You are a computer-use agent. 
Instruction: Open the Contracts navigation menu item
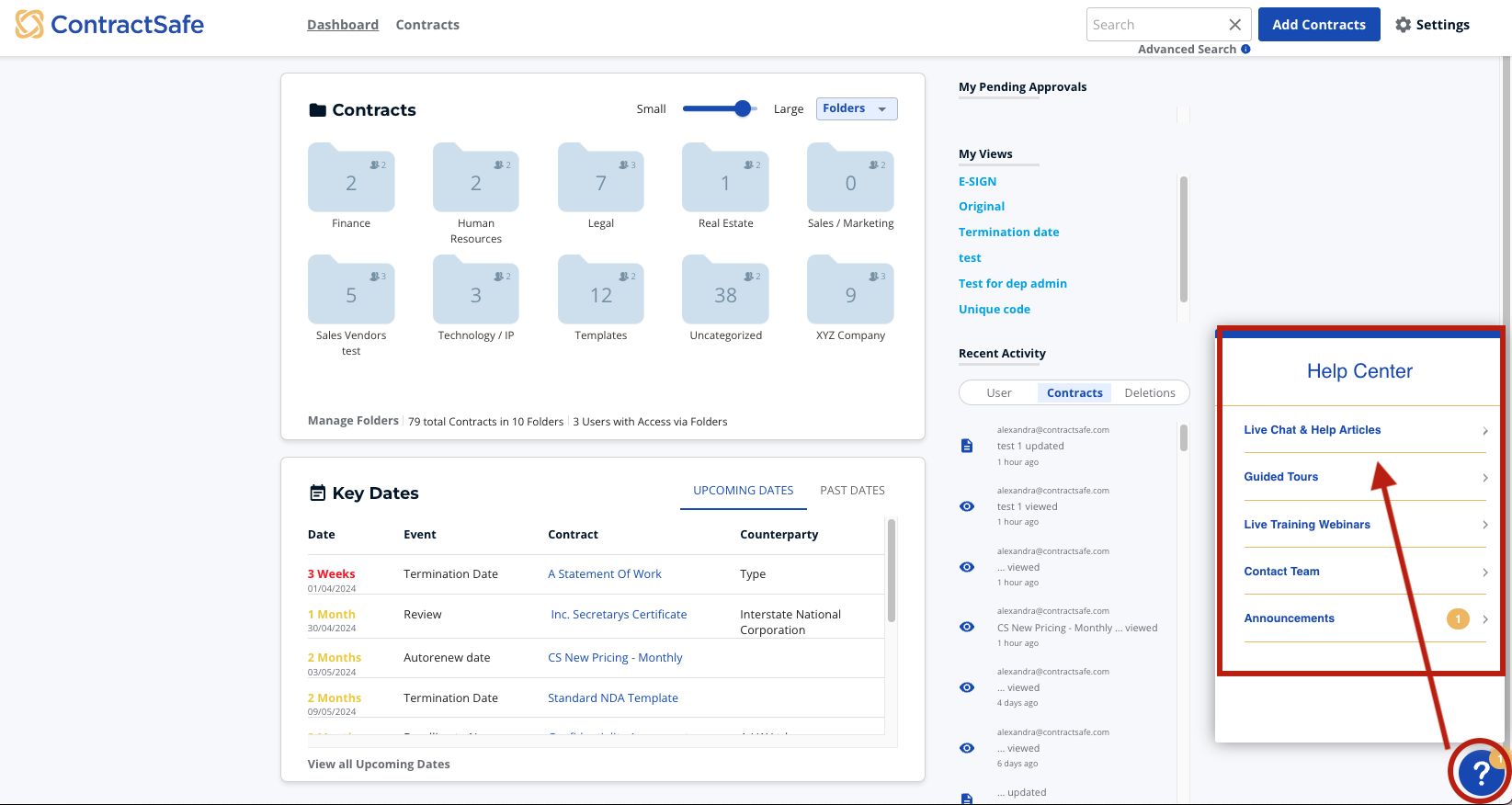click(x=427, y=25)
